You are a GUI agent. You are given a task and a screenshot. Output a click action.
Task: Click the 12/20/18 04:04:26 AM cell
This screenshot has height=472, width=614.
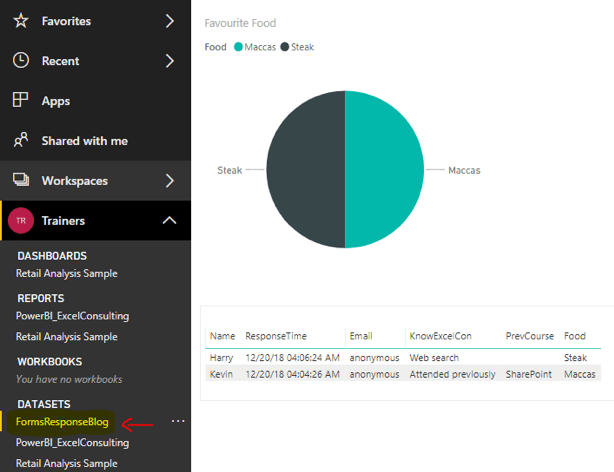[293, 374]
